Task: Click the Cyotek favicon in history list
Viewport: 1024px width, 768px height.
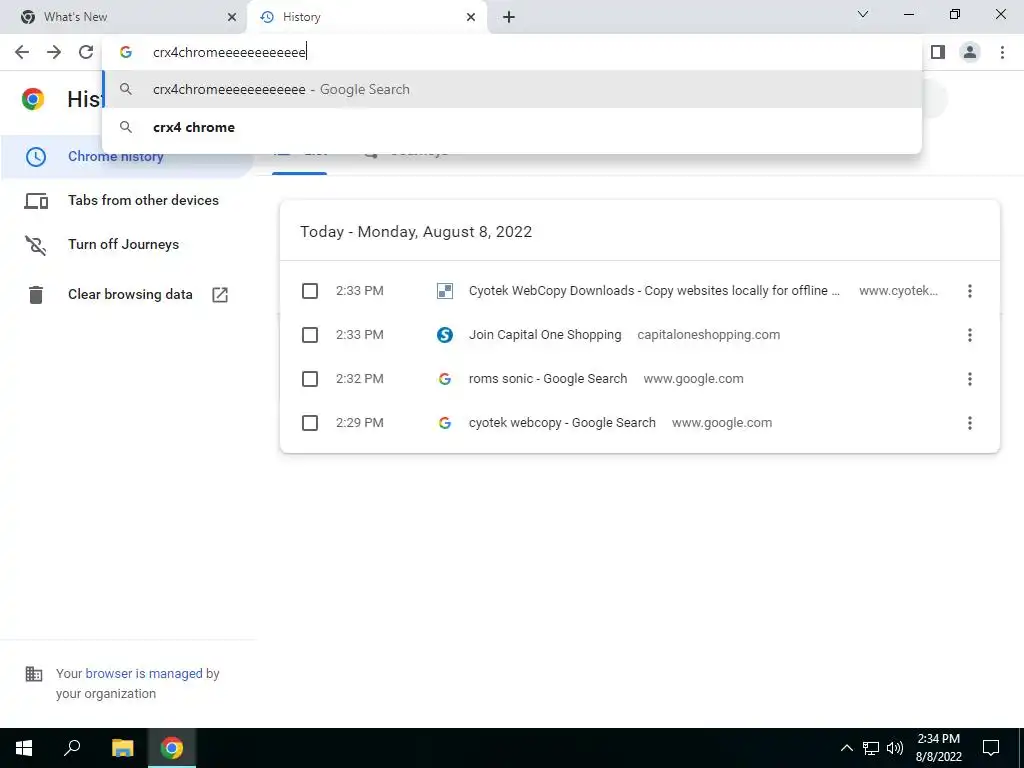Action: tap(445, 291)
